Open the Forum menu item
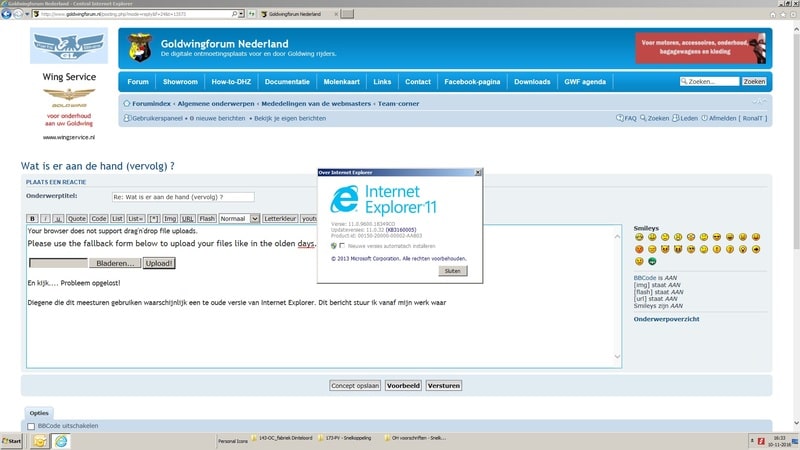Screen dimensions: 800x450 point(138,82)
